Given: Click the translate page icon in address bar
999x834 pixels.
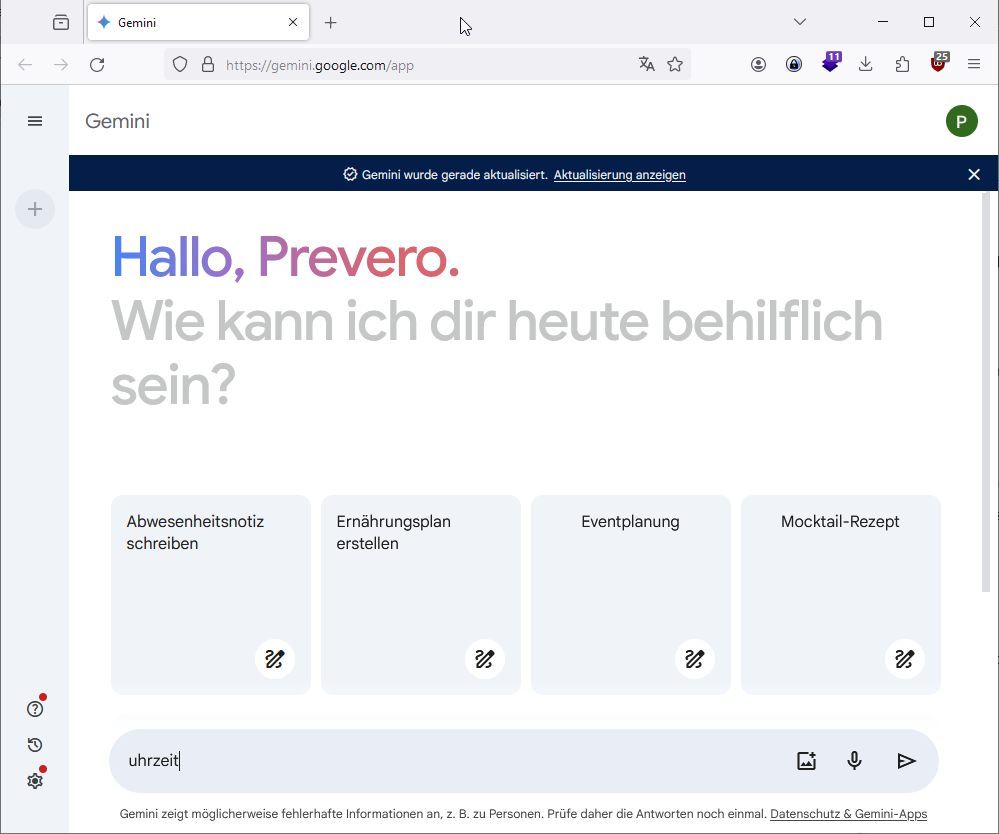Looking at the screenshot, I should [x=647, y=64].
